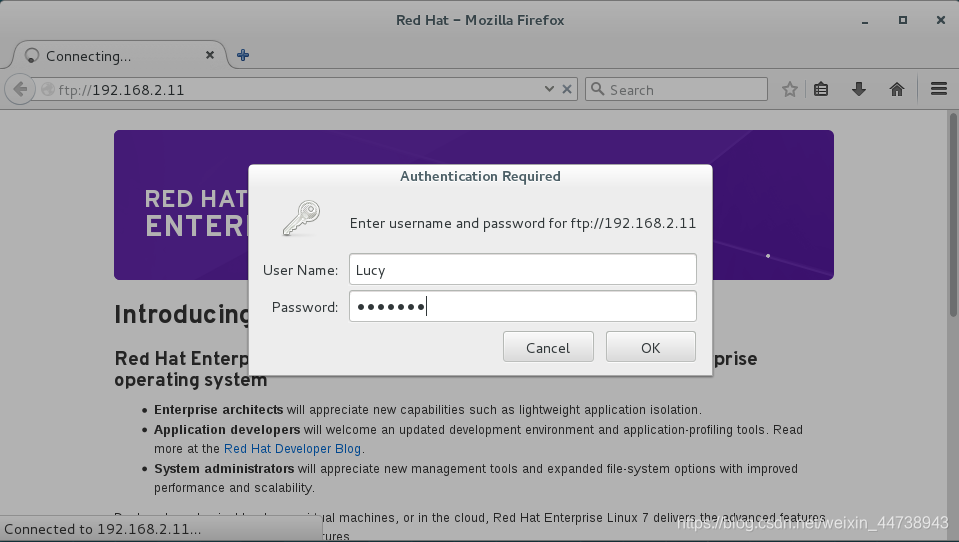The width and height of the screenshot is (959, 542).
Task: Open the Firefox hamburger menu
Action: [x=939, y=89]
